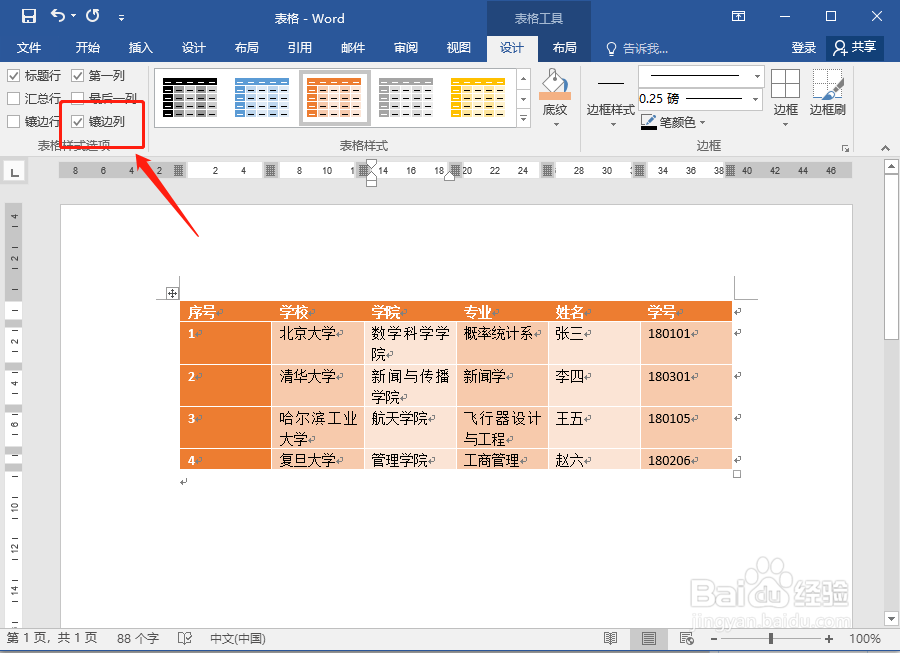The height and width of the screenshot is (653, 900).
Task: Click the 共享 share button
Action: [855, 48]
